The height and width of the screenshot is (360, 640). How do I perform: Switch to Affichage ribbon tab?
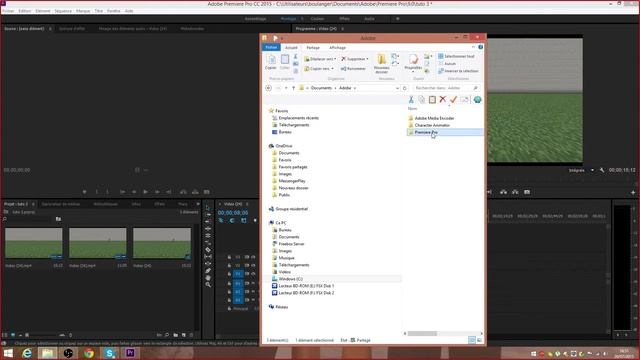[x=337, y=48]
